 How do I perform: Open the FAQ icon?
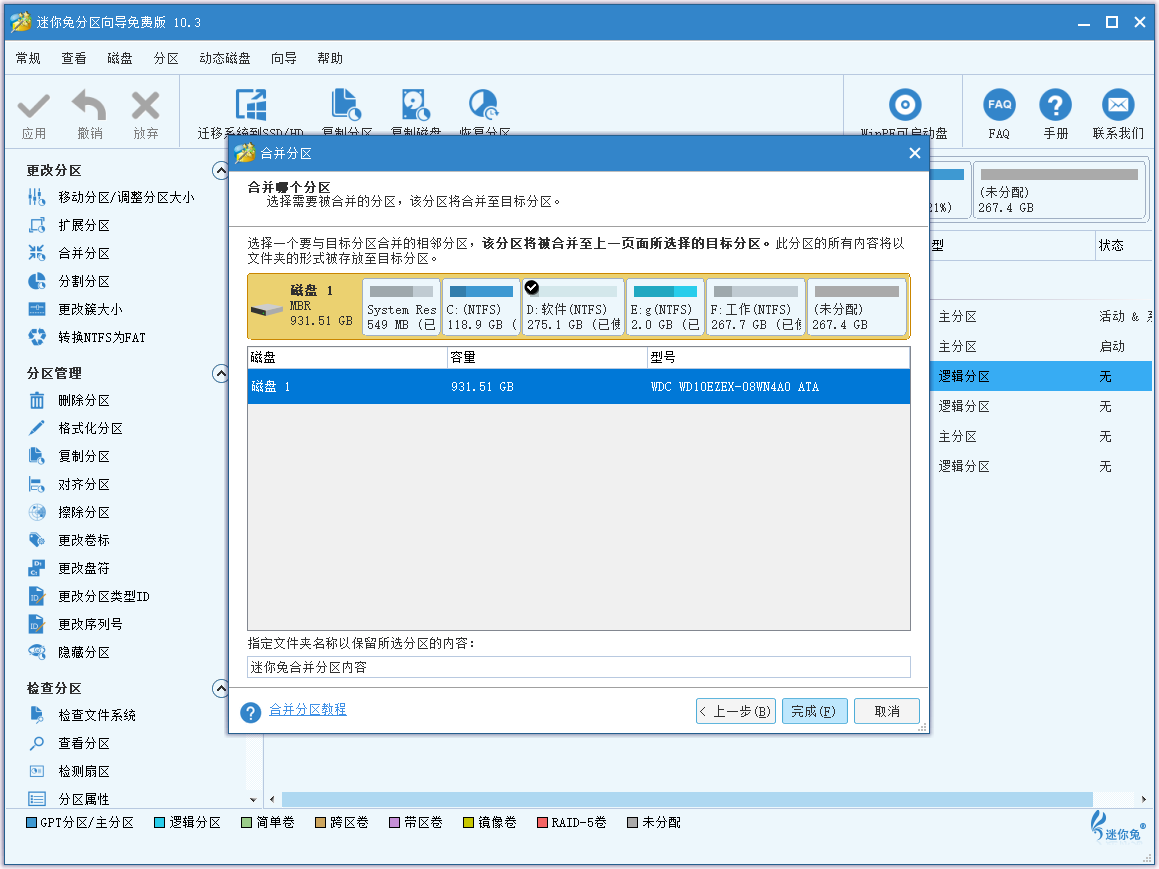[x=999, y=104]
